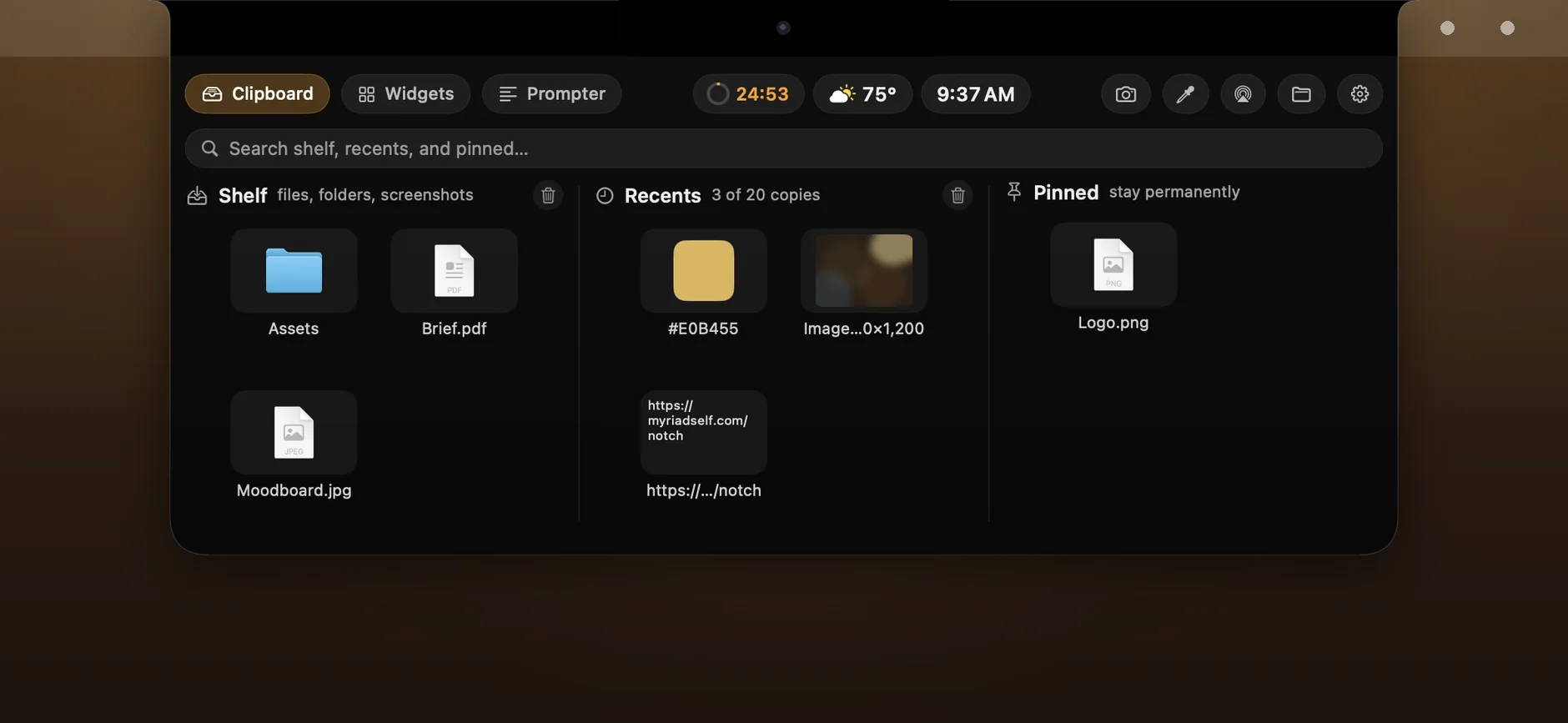Focus the search shelf, recents, and pinned field
Viewport: 1568px width, 723px height.
(x=783, y=148)
